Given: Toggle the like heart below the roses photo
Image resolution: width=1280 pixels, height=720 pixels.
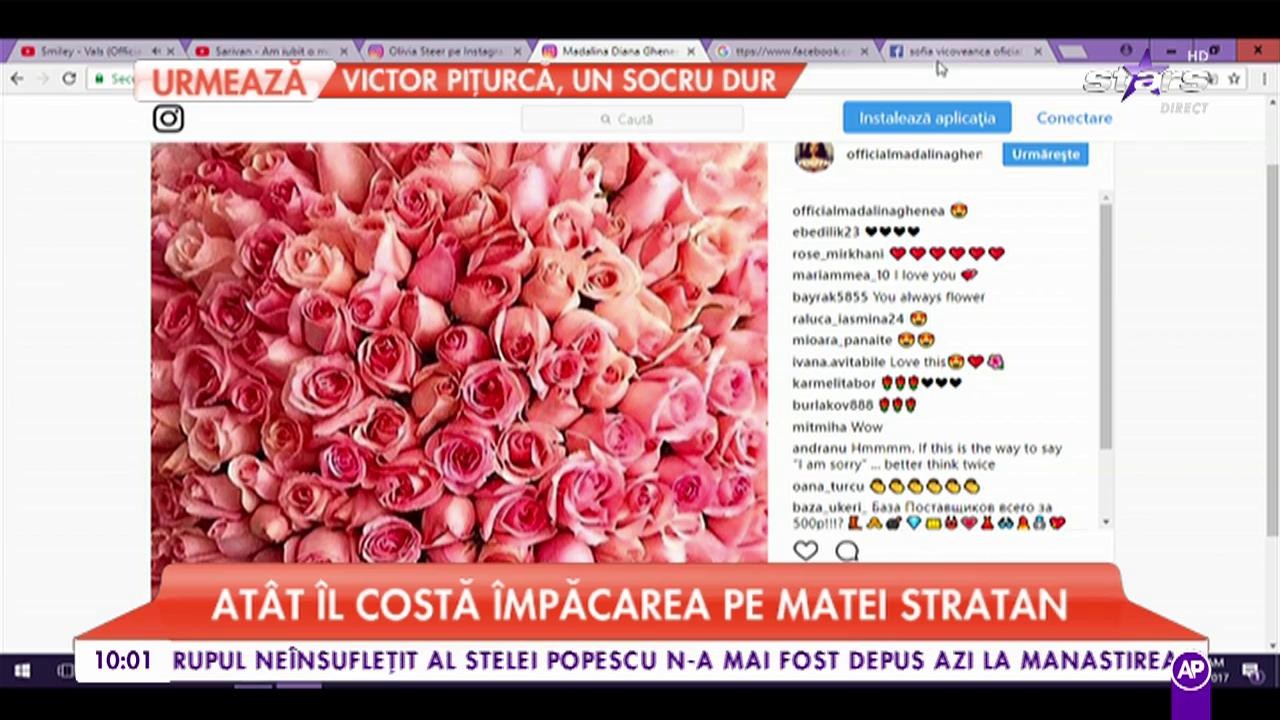Looking at the screenshot, I should [x=805, y=550].
